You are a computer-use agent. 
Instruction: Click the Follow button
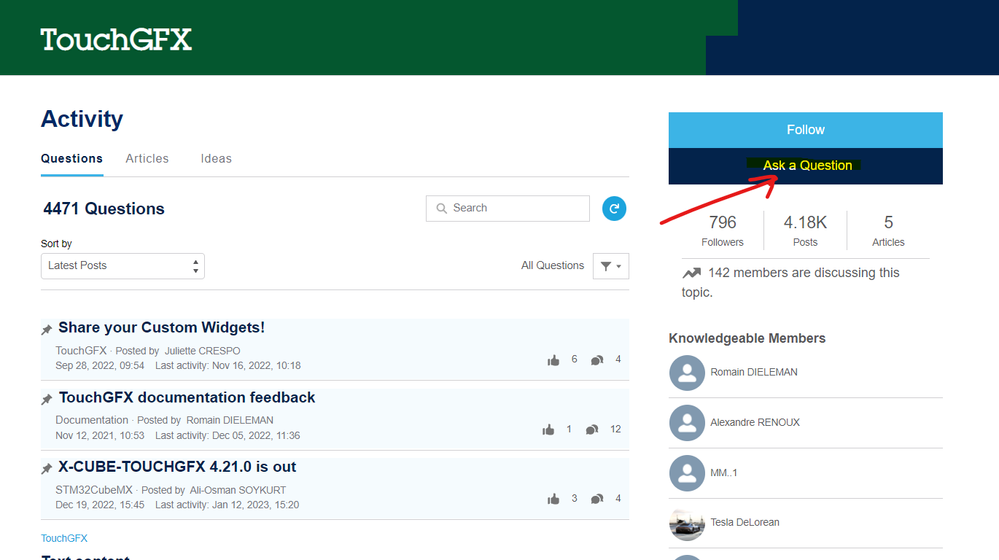click(x=805, y=130)
